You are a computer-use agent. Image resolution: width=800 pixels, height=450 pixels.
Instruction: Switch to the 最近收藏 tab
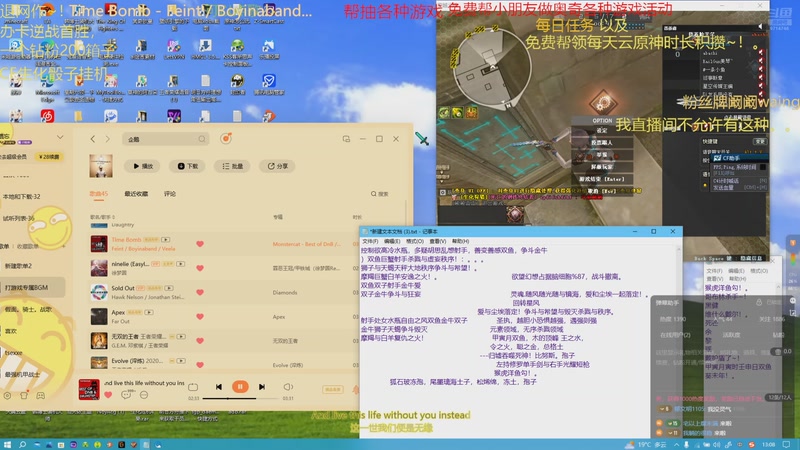pyautogui.click(x=136, y=194)
